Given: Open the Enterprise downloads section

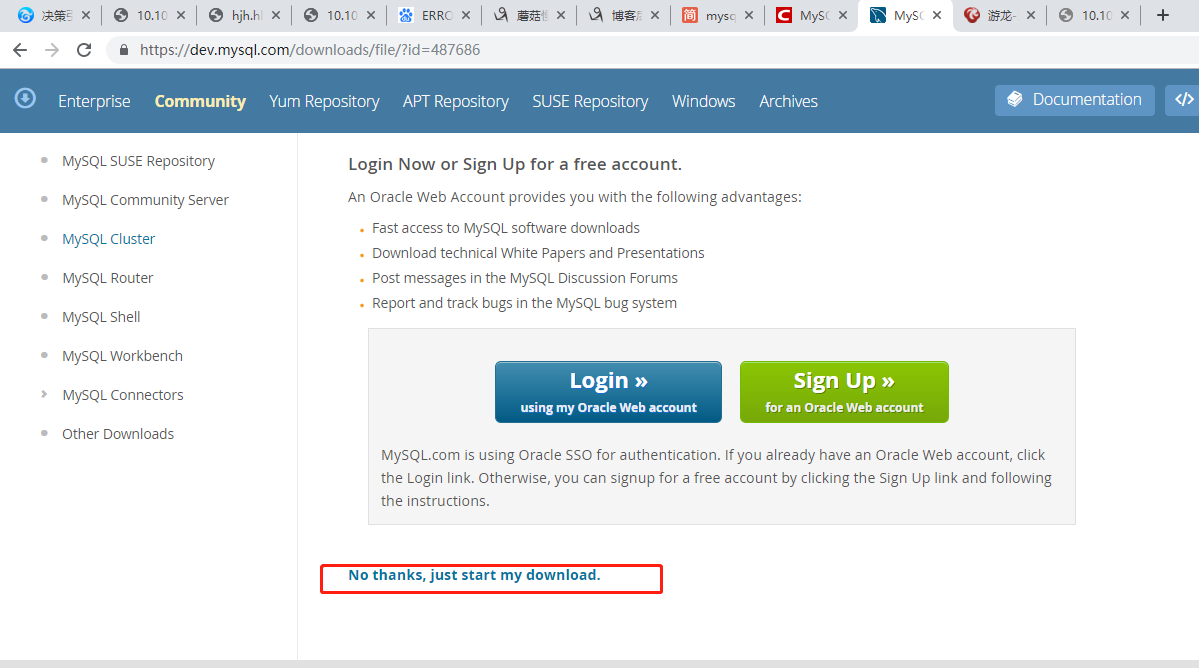Looking at the screenshot, I should point(94,101).
